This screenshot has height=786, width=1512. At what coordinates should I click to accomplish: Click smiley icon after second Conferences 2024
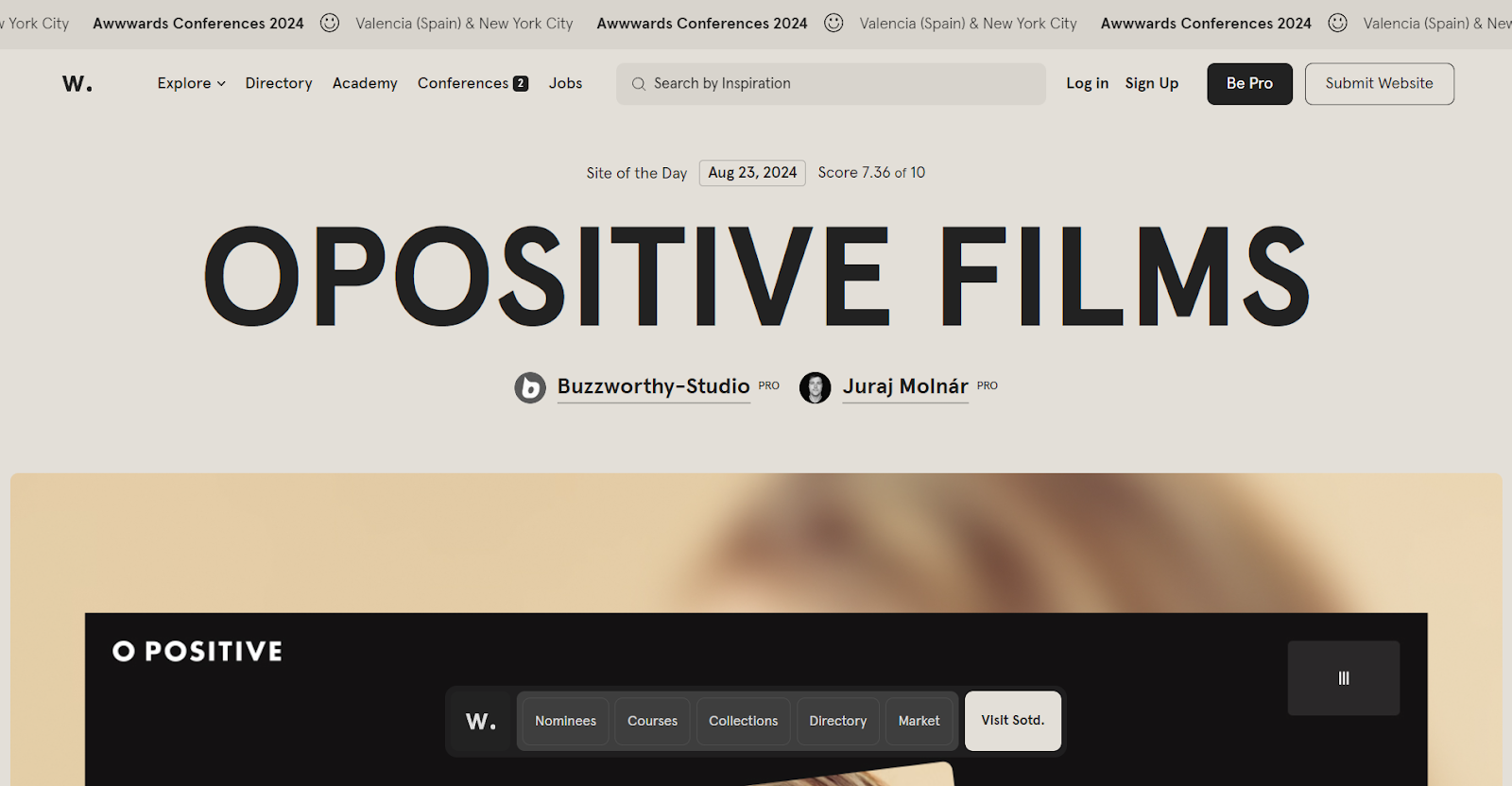[833, 23]
